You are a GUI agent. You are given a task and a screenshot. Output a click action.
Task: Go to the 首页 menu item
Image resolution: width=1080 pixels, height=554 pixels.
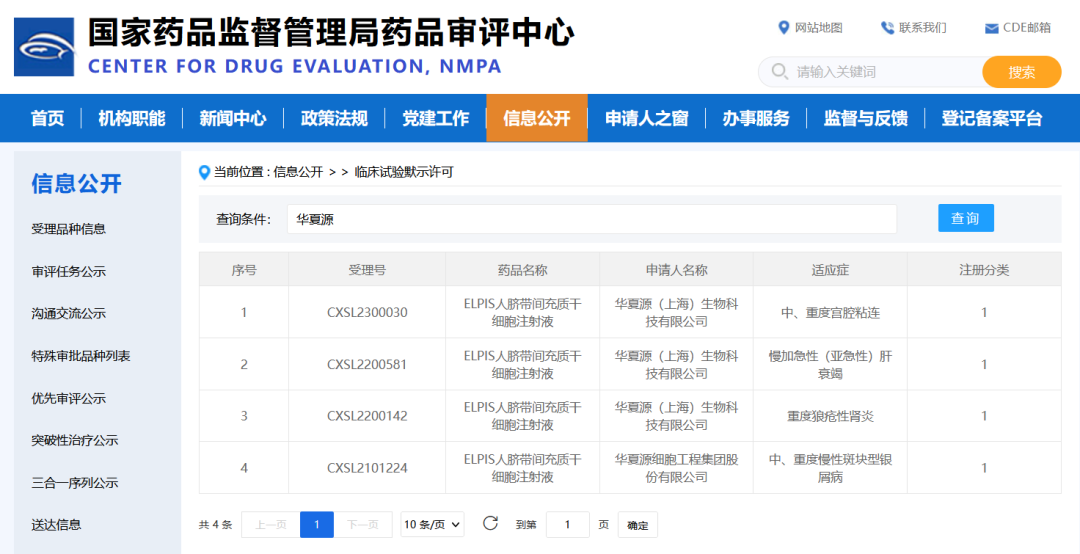click(x=48, y=118)
